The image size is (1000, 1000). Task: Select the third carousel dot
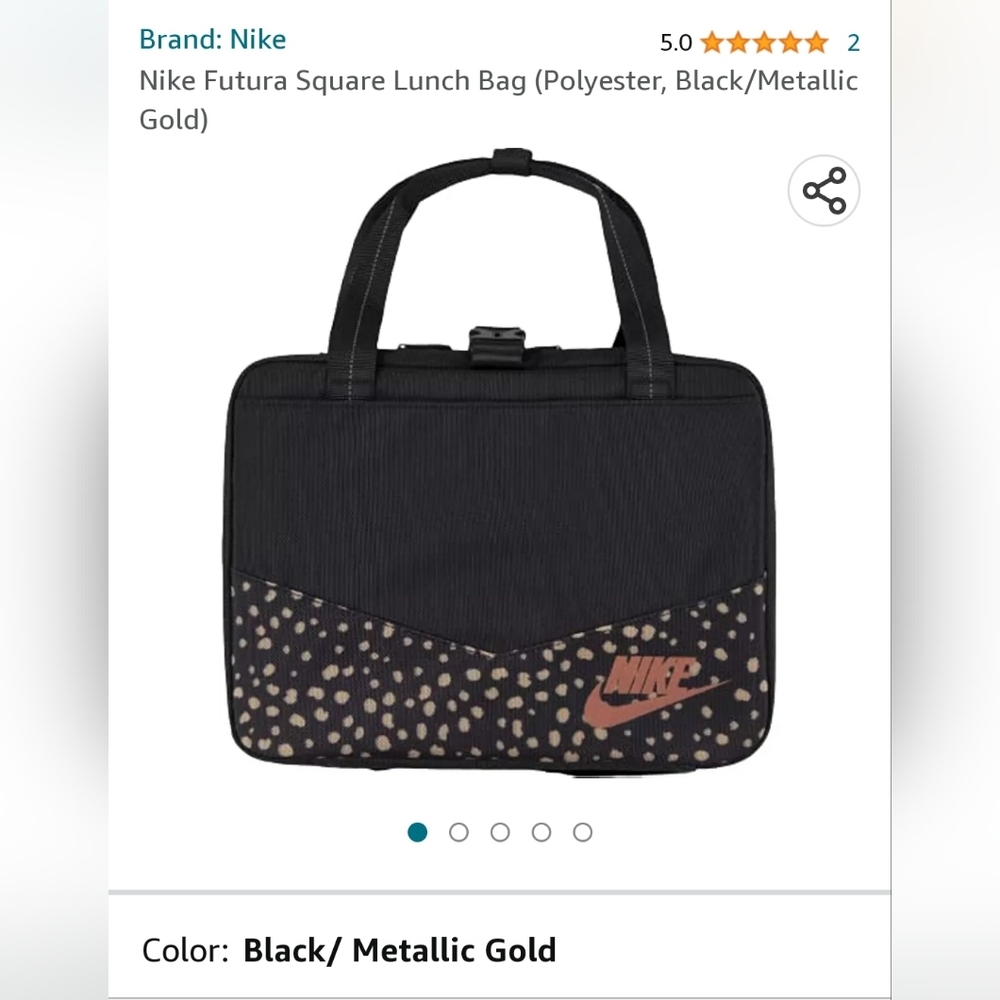coord(500,831)
